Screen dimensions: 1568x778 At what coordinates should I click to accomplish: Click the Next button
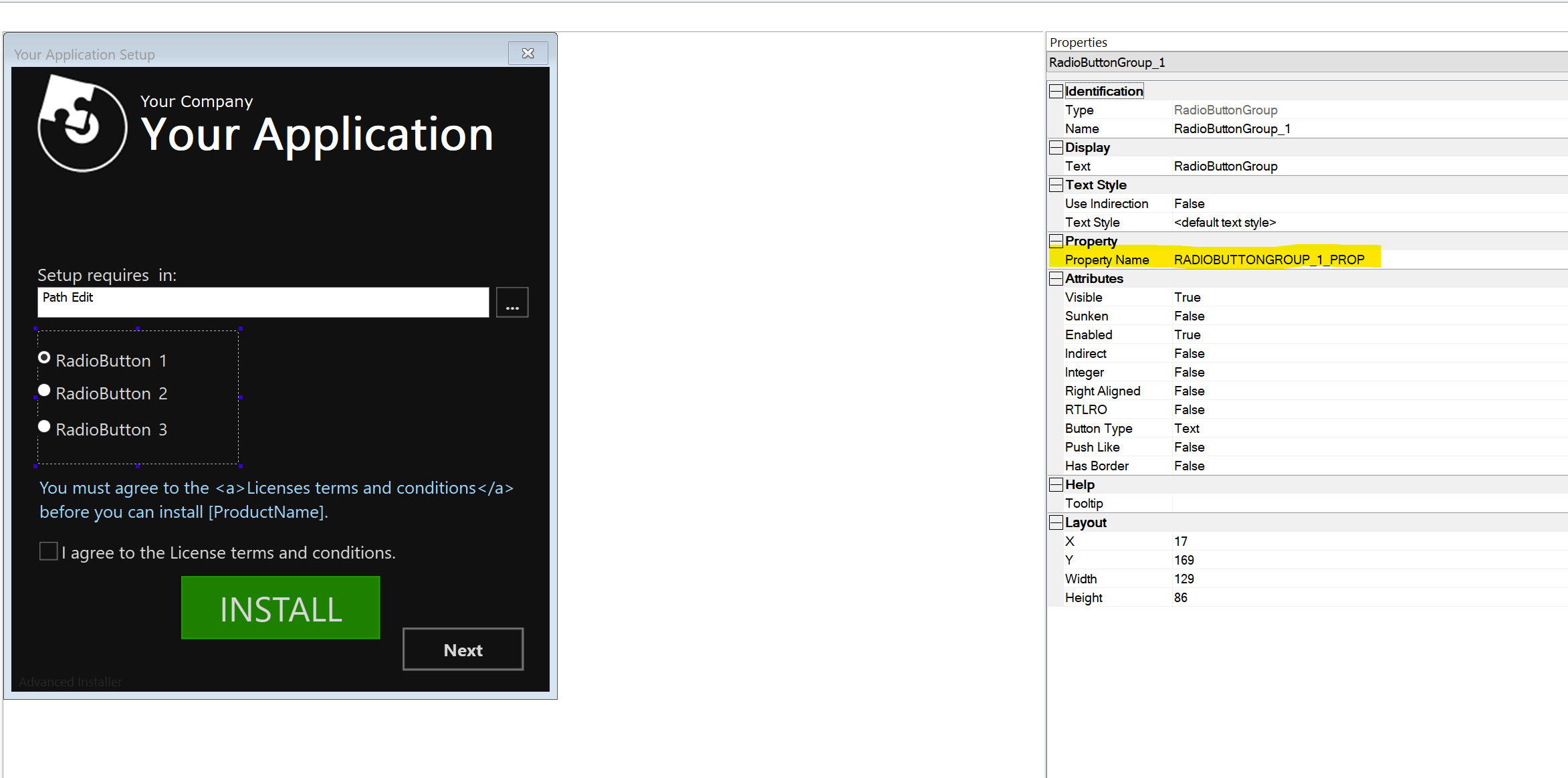463,650
